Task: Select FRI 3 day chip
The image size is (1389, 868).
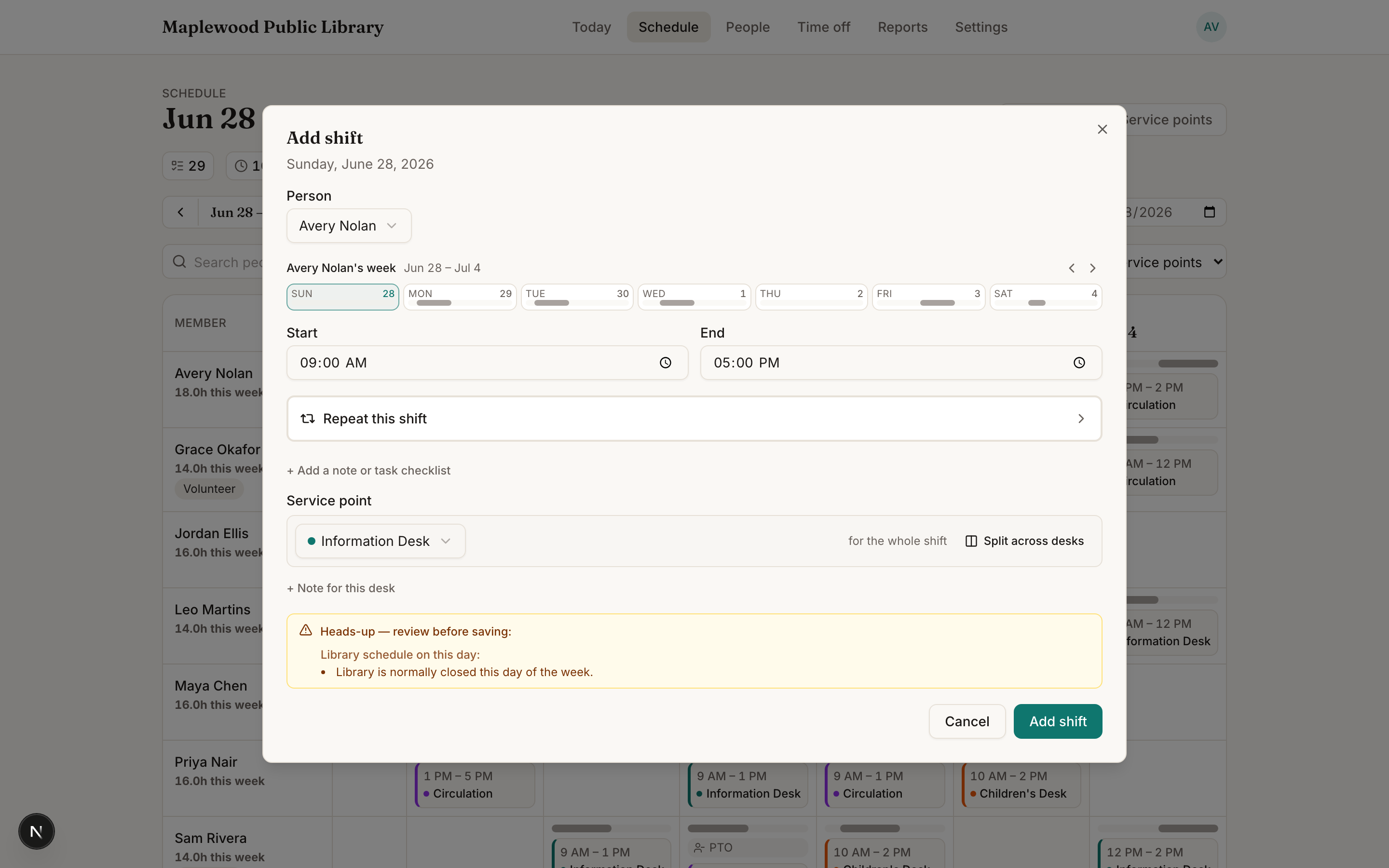Action: (928, 297)
